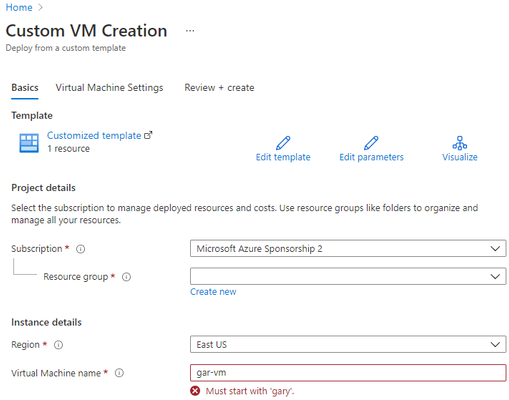Click the "Must start with 'gary'." error text

pos(250,391)
